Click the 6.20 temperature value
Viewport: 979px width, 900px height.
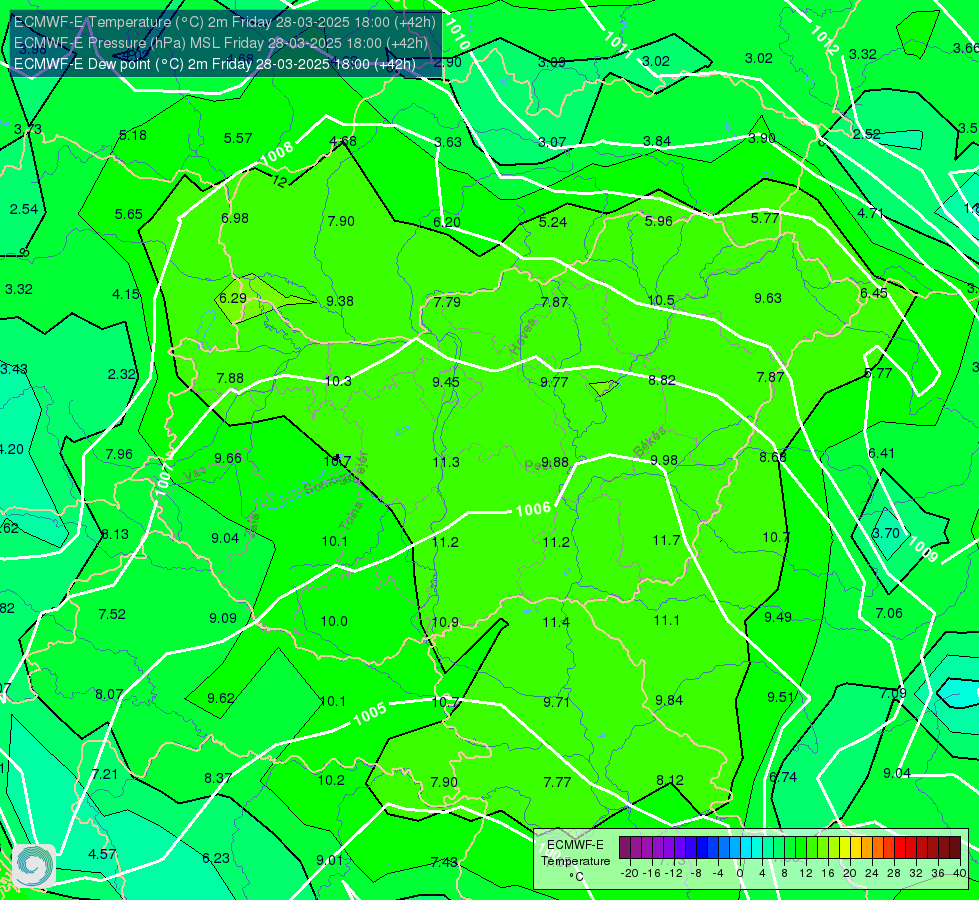point(446,222)
